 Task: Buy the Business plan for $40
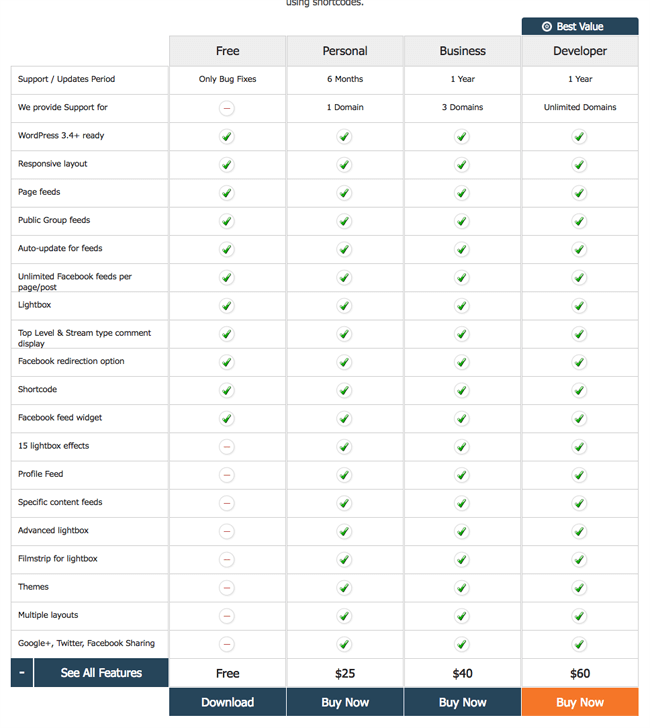(x=462, y=702)
